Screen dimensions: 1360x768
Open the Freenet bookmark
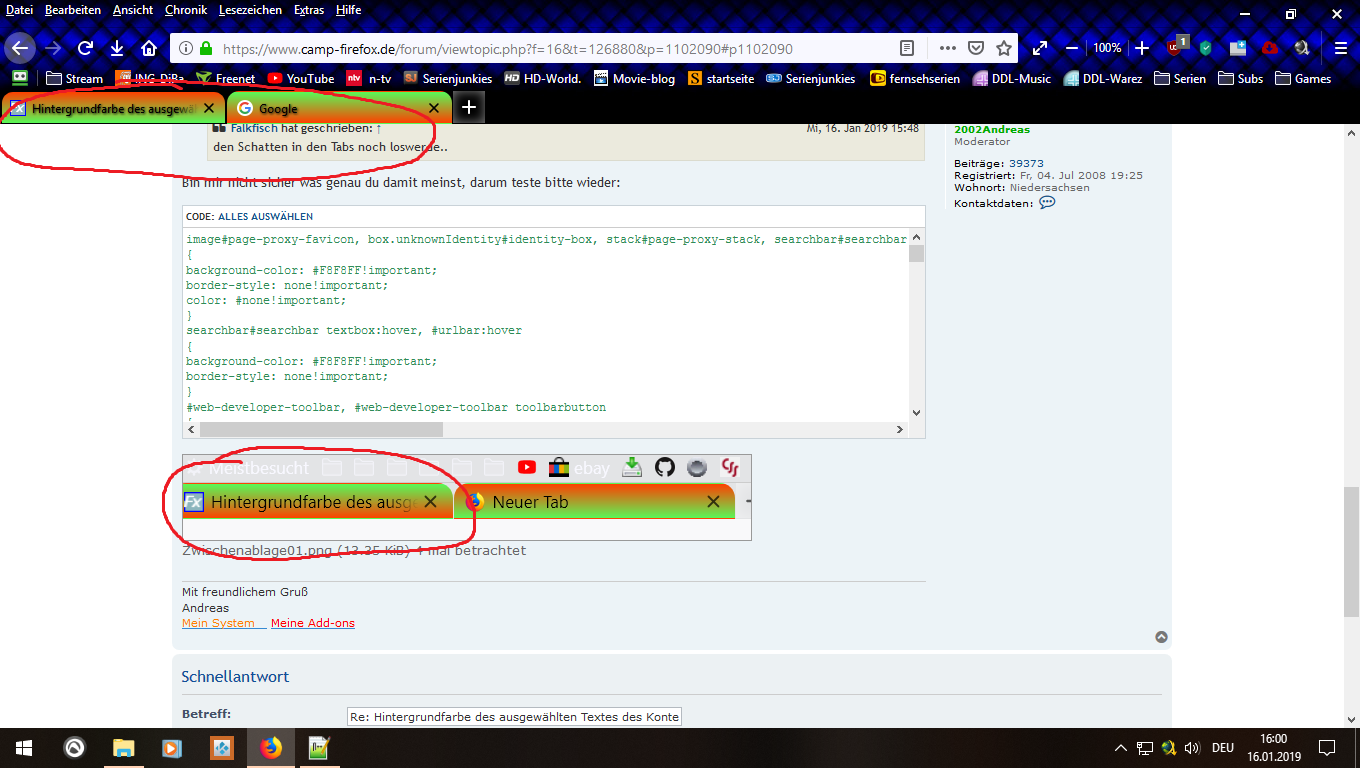[226, 78]
